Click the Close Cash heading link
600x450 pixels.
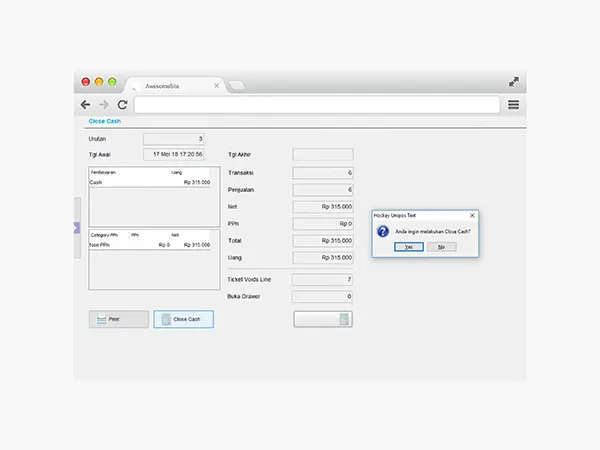pos(104,121)
